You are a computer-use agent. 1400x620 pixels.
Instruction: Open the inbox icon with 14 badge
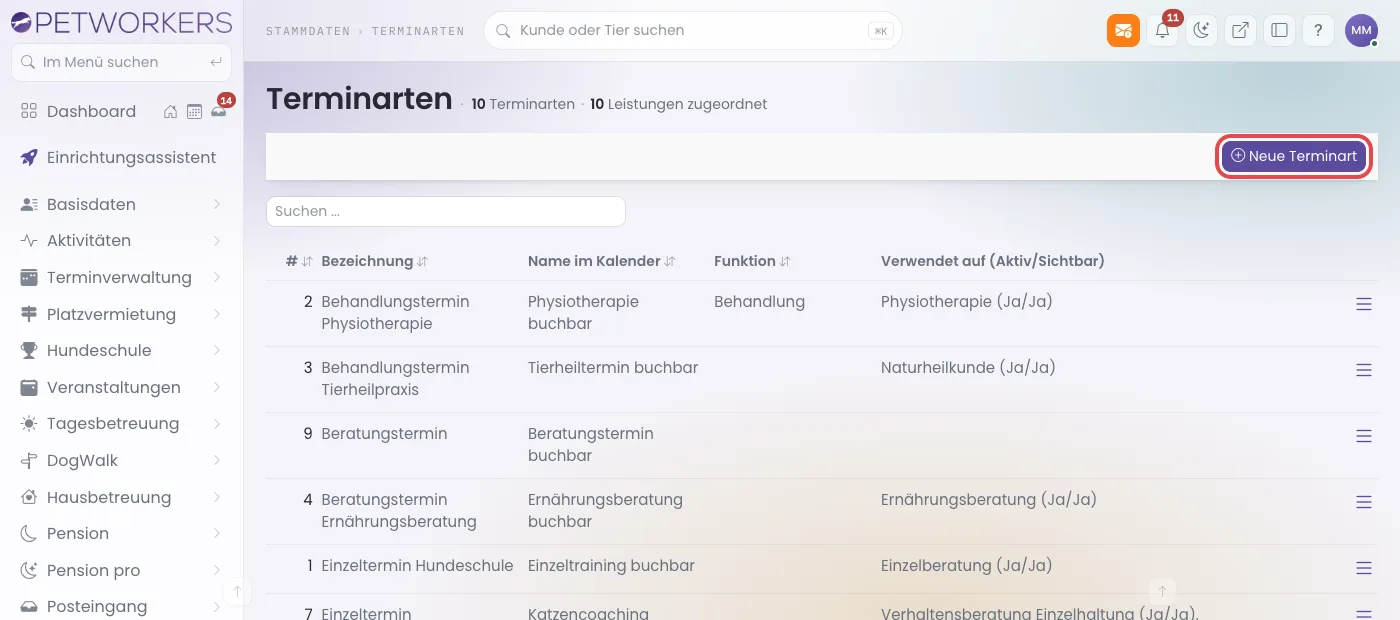(218, 111)
